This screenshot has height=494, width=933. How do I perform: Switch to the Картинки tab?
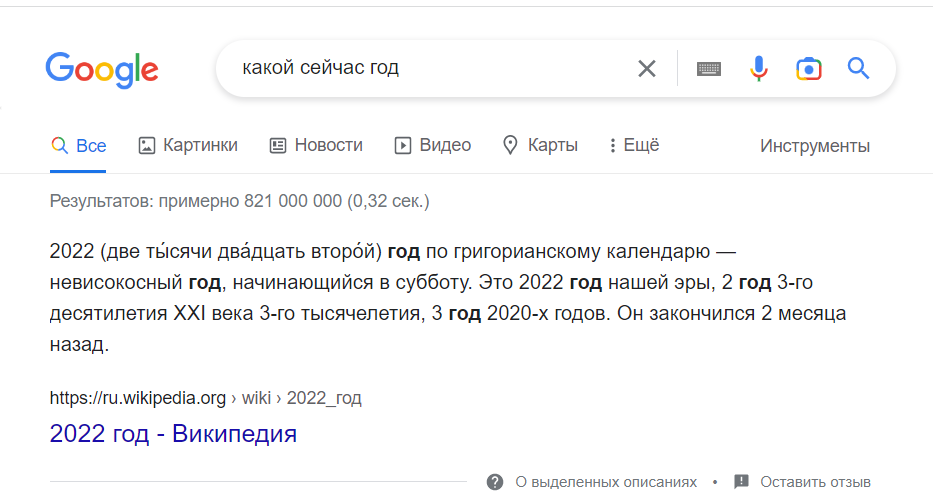pos(188,145)
